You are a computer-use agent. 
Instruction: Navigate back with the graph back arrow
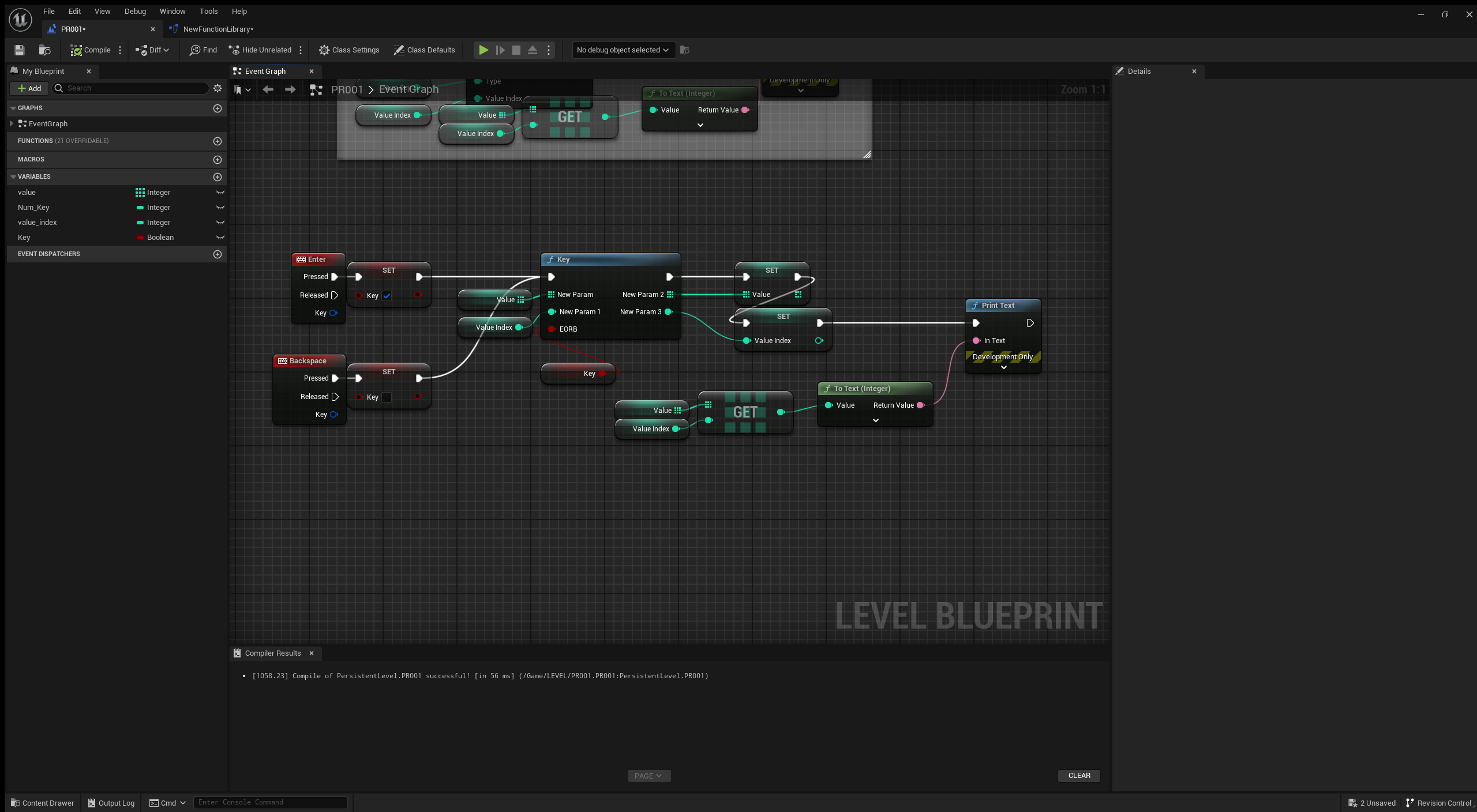(x=268, y=89)
